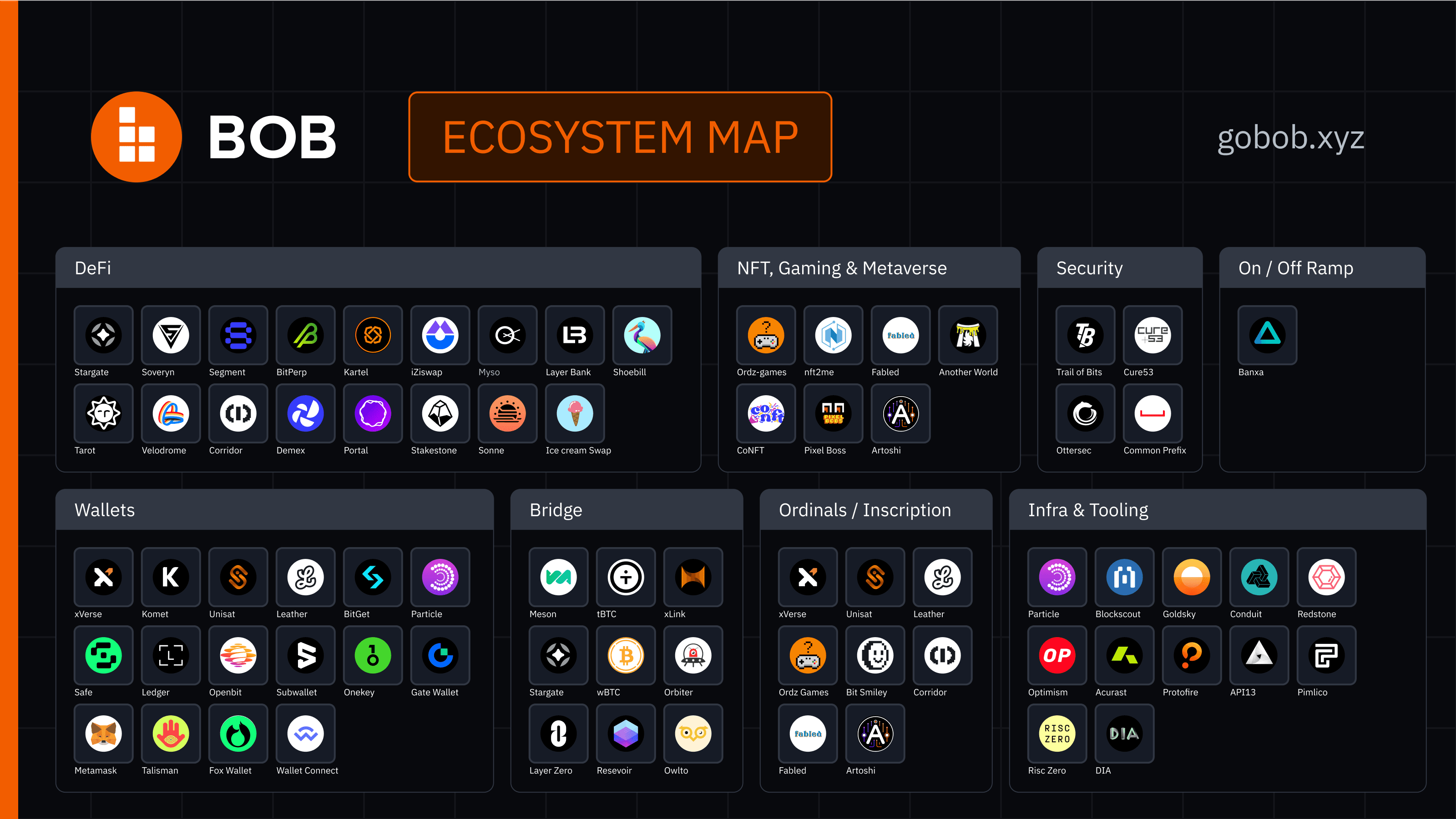Image resolution: width=1456 pixels, height=819 pixels.
Task: Open the Sonne icon
Action: point(507,413)
